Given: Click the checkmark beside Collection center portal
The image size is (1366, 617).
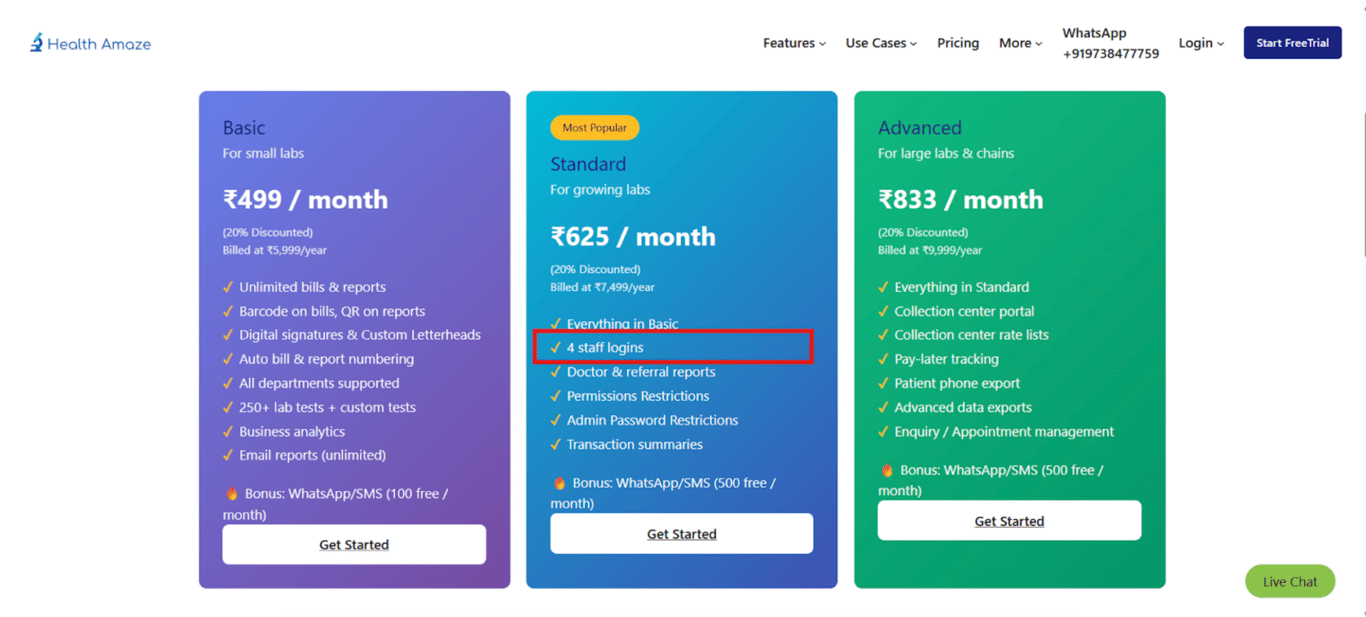Looking at the screenshot, I should (884, 311).
